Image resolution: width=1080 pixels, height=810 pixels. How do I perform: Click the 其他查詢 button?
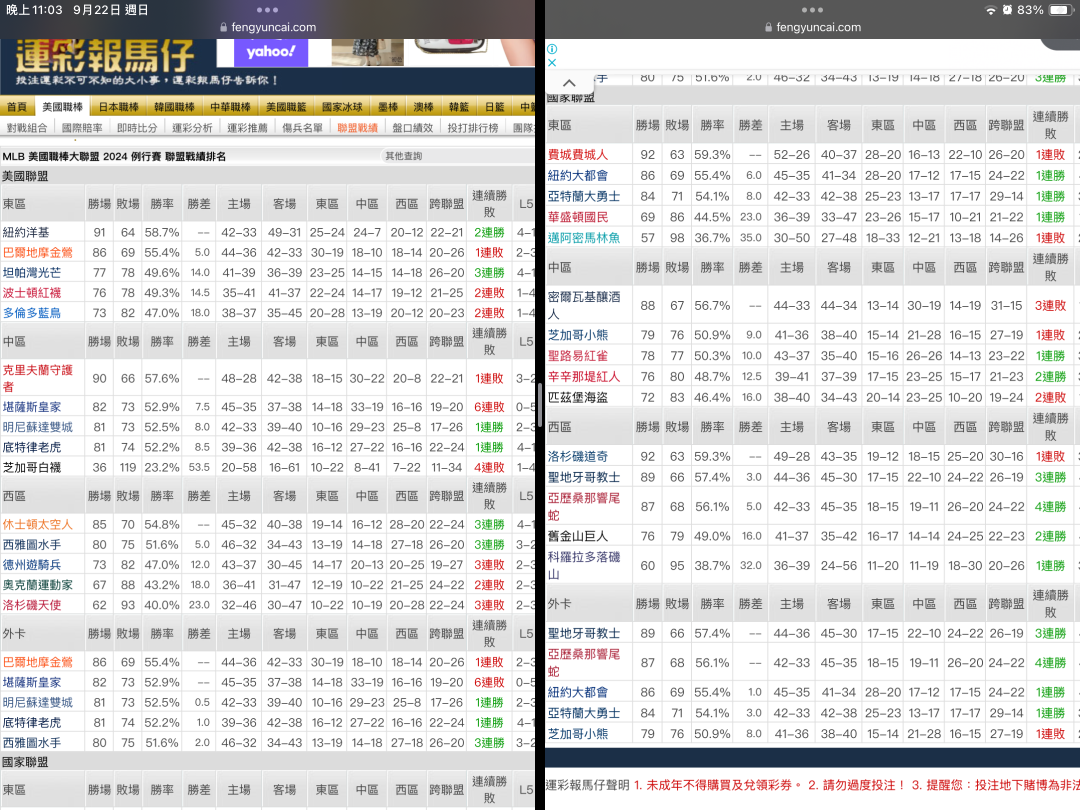404,156
